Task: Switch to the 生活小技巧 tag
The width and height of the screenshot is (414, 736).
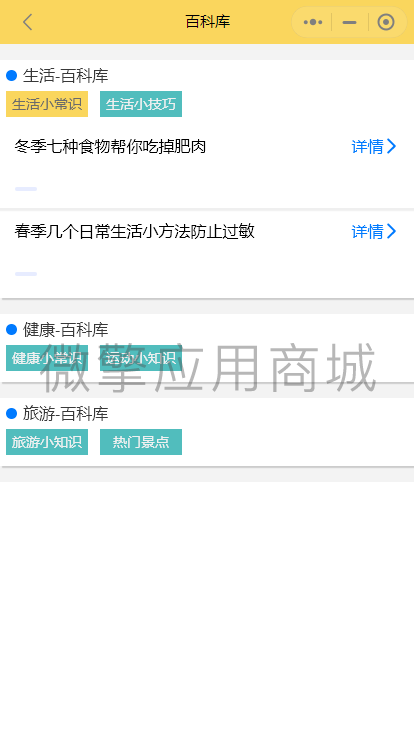Action: click(x=141, y=104)
